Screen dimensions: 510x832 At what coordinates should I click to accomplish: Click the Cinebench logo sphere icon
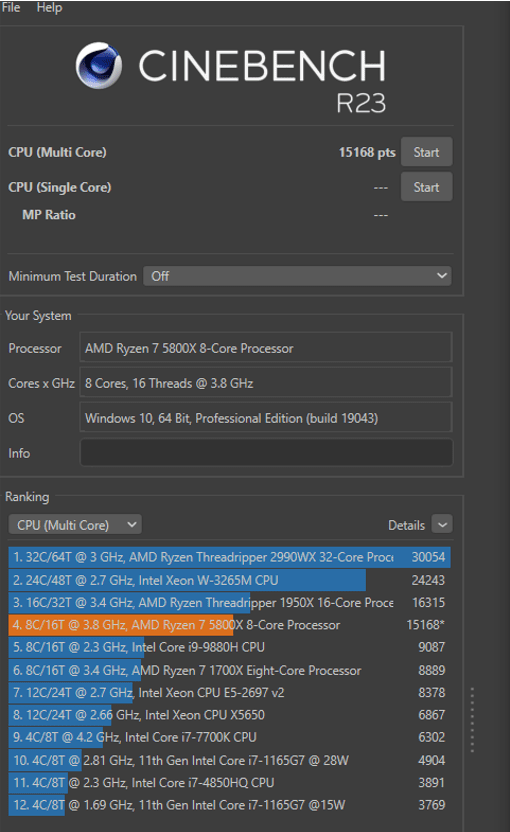pos(99,65)
